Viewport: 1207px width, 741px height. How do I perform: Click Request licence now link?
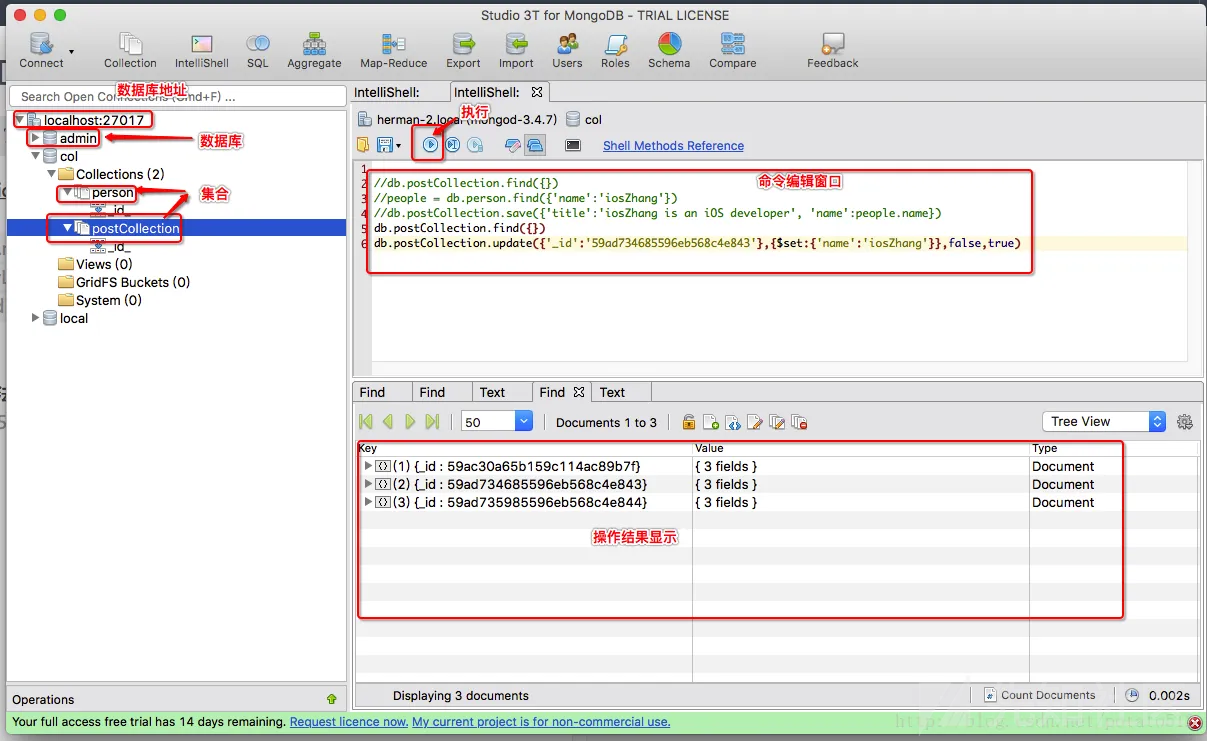pos(348,721)
